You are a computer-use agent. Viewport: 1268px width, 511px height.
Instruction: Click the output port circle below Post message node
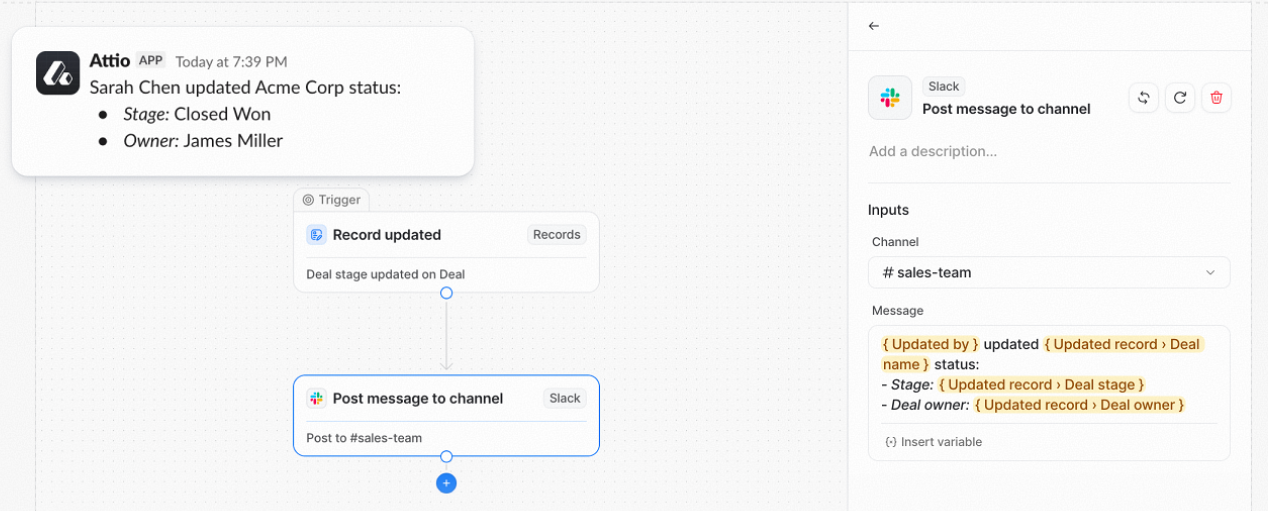447,456
